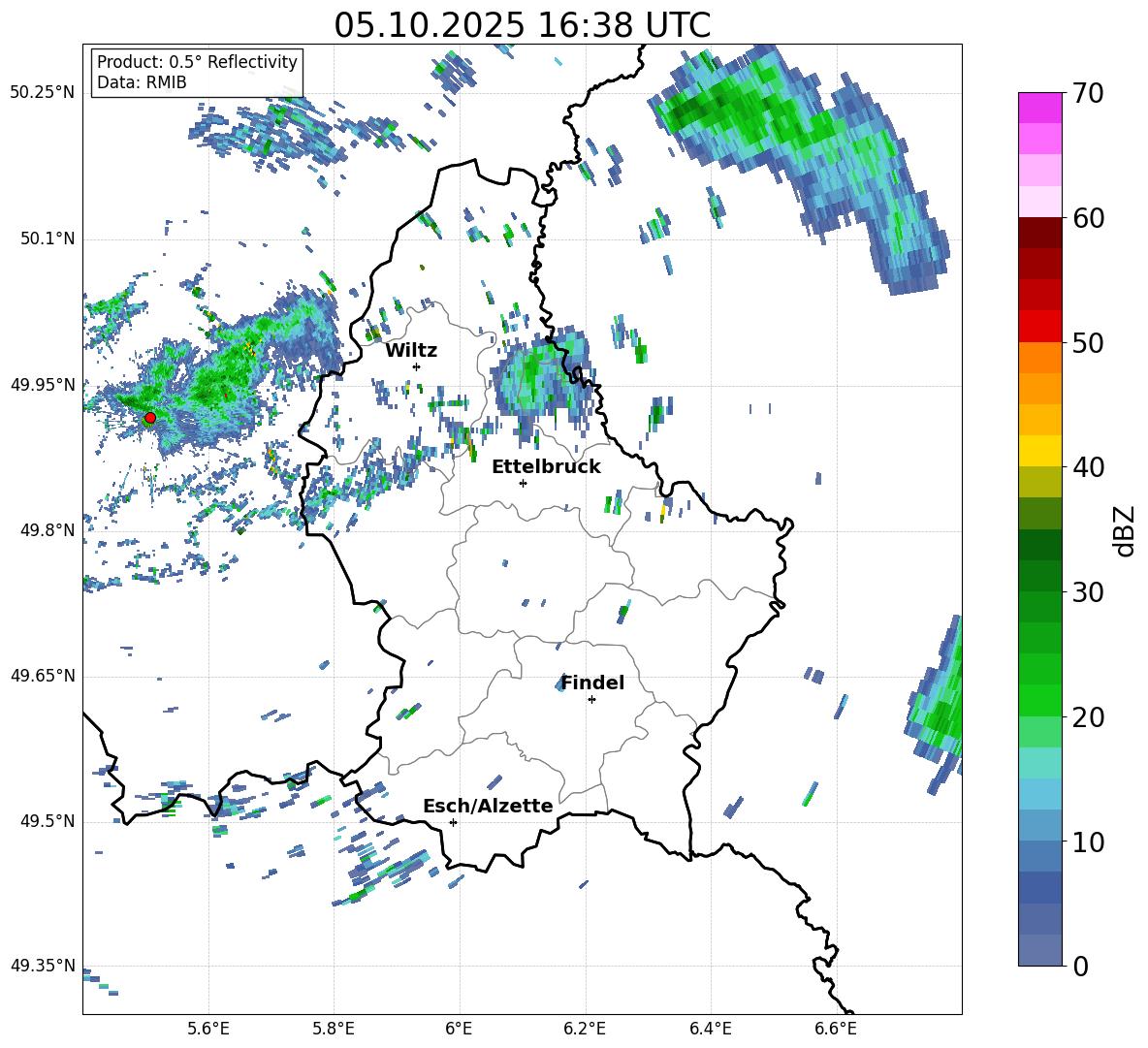Click the dBZ colorbar axis label

tap(1126, 531)
